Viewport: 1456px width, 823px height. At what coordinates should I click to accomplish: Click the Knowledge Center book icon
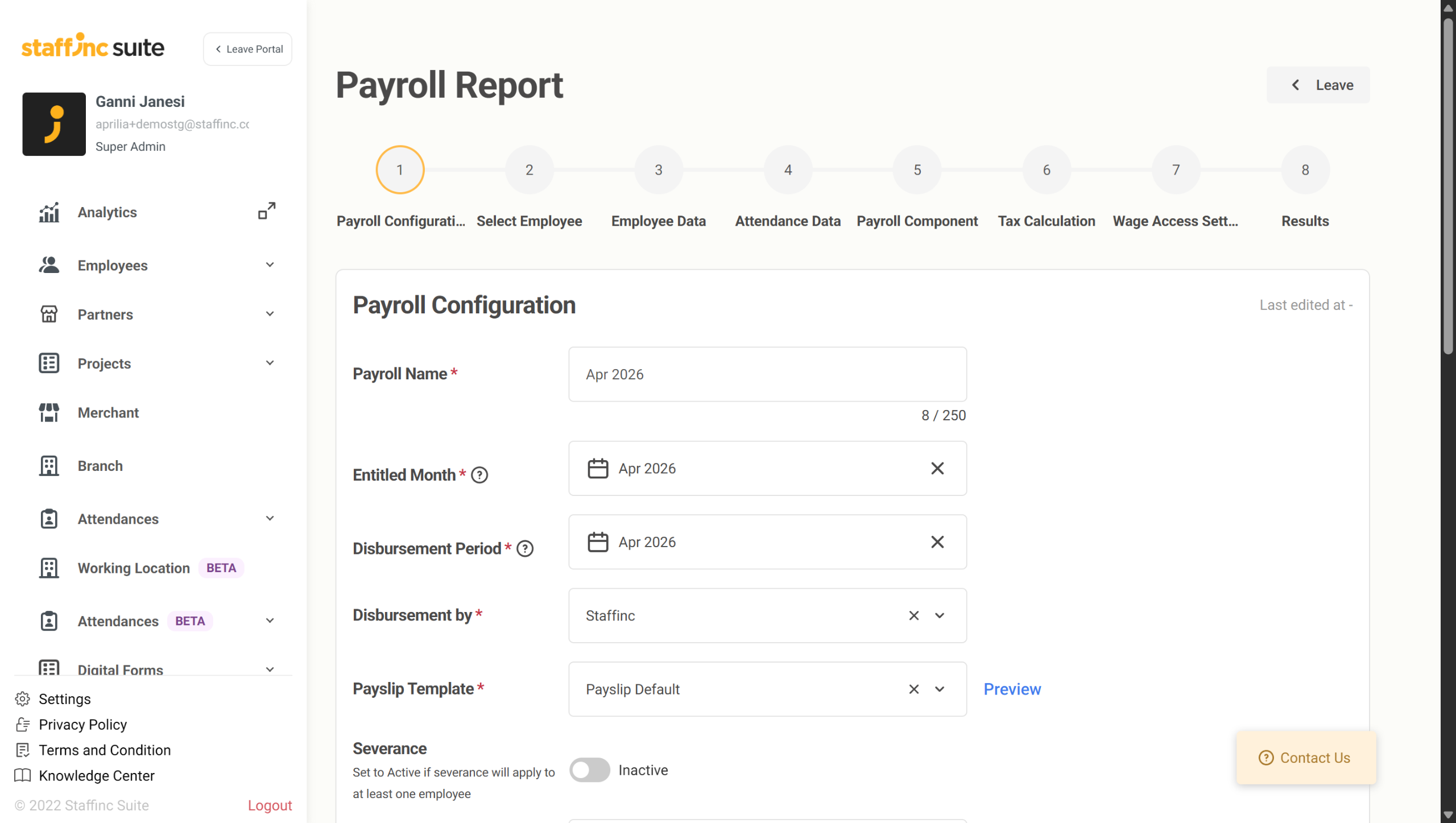point(23,775)
